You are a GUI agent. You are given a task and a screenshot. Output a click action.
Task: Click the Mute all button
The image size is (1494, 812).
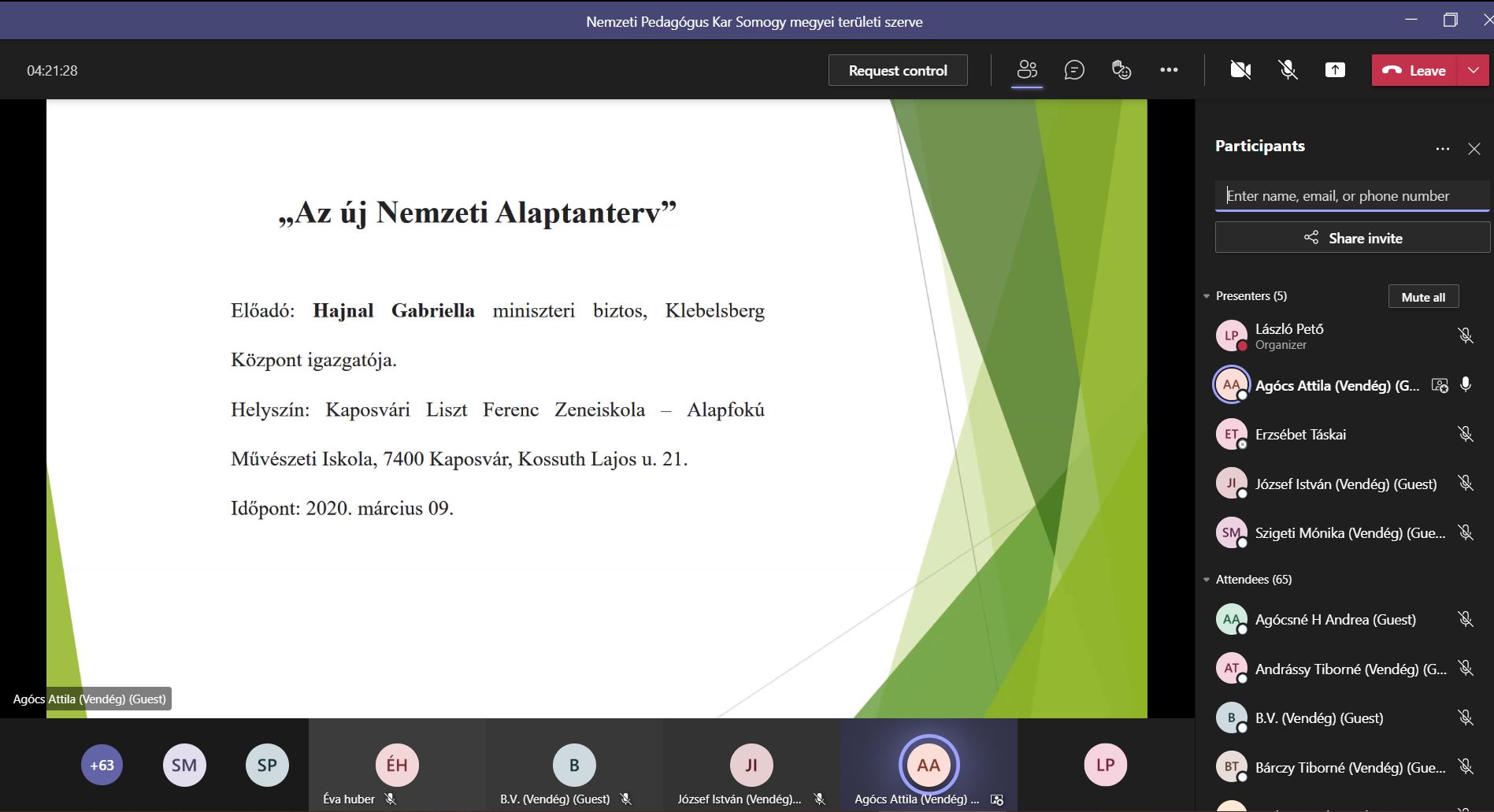(1423, 297)
